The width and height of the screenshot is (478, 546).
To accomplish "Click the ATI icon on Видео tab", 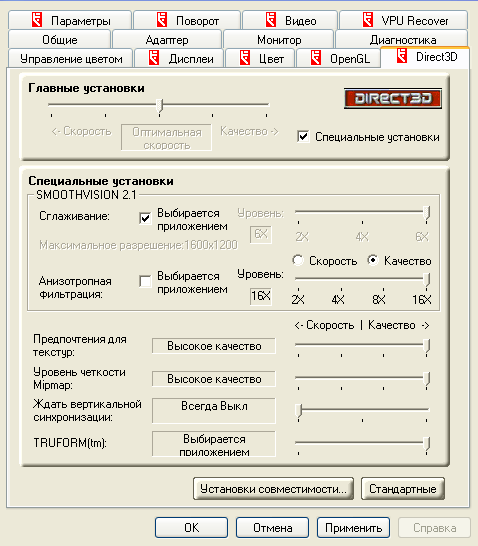I will pos(271,20).
